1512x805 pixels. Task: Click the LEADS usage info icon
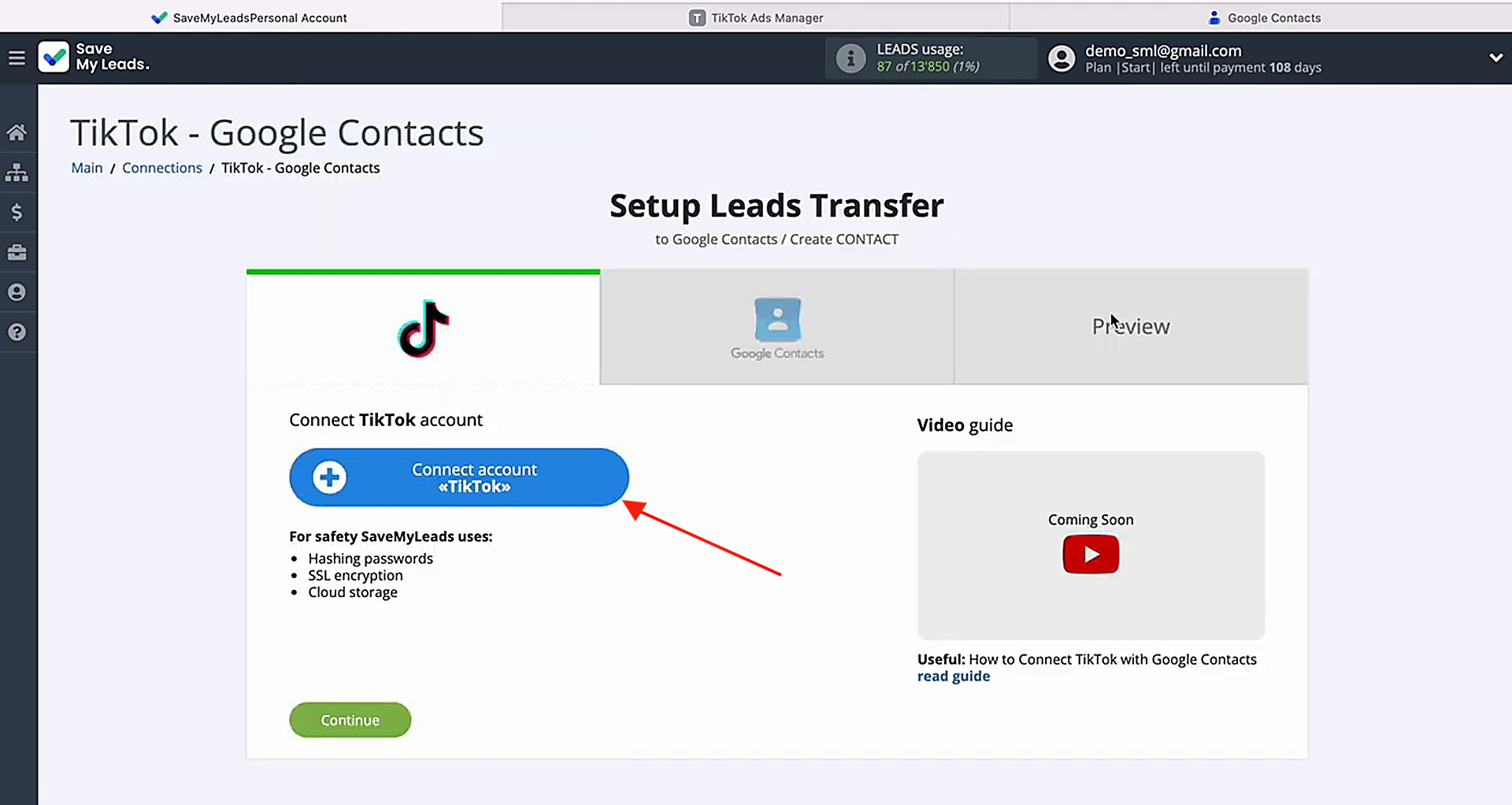(850, 58)
